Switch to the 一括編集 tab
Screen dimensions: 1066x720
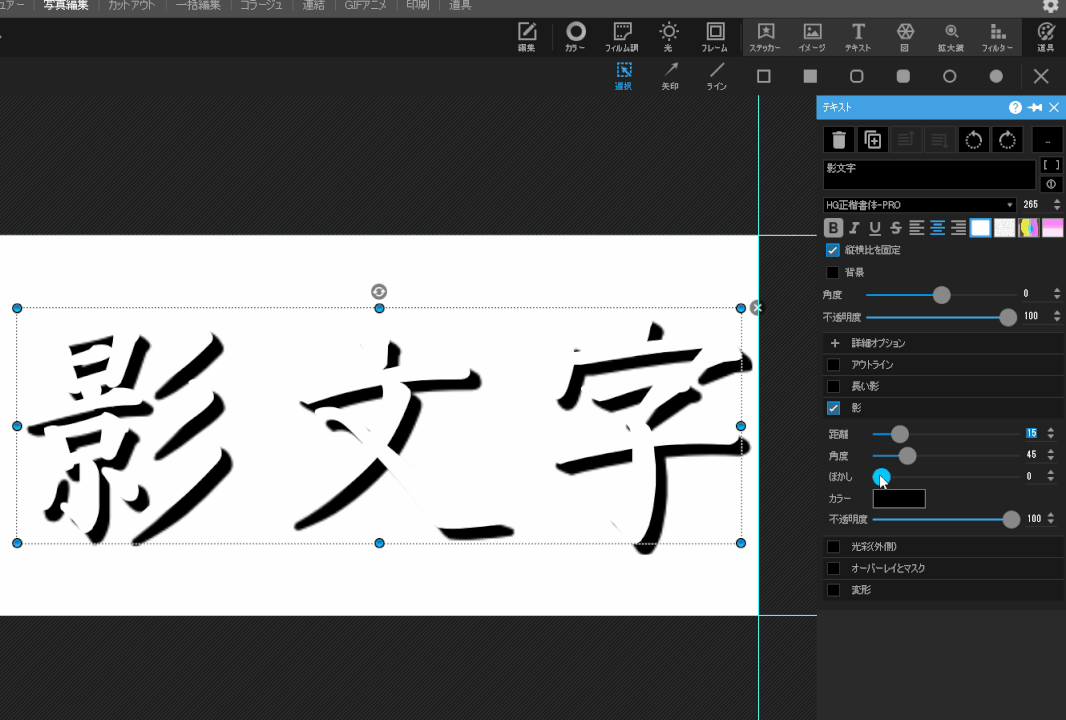(x=198, y=5)
